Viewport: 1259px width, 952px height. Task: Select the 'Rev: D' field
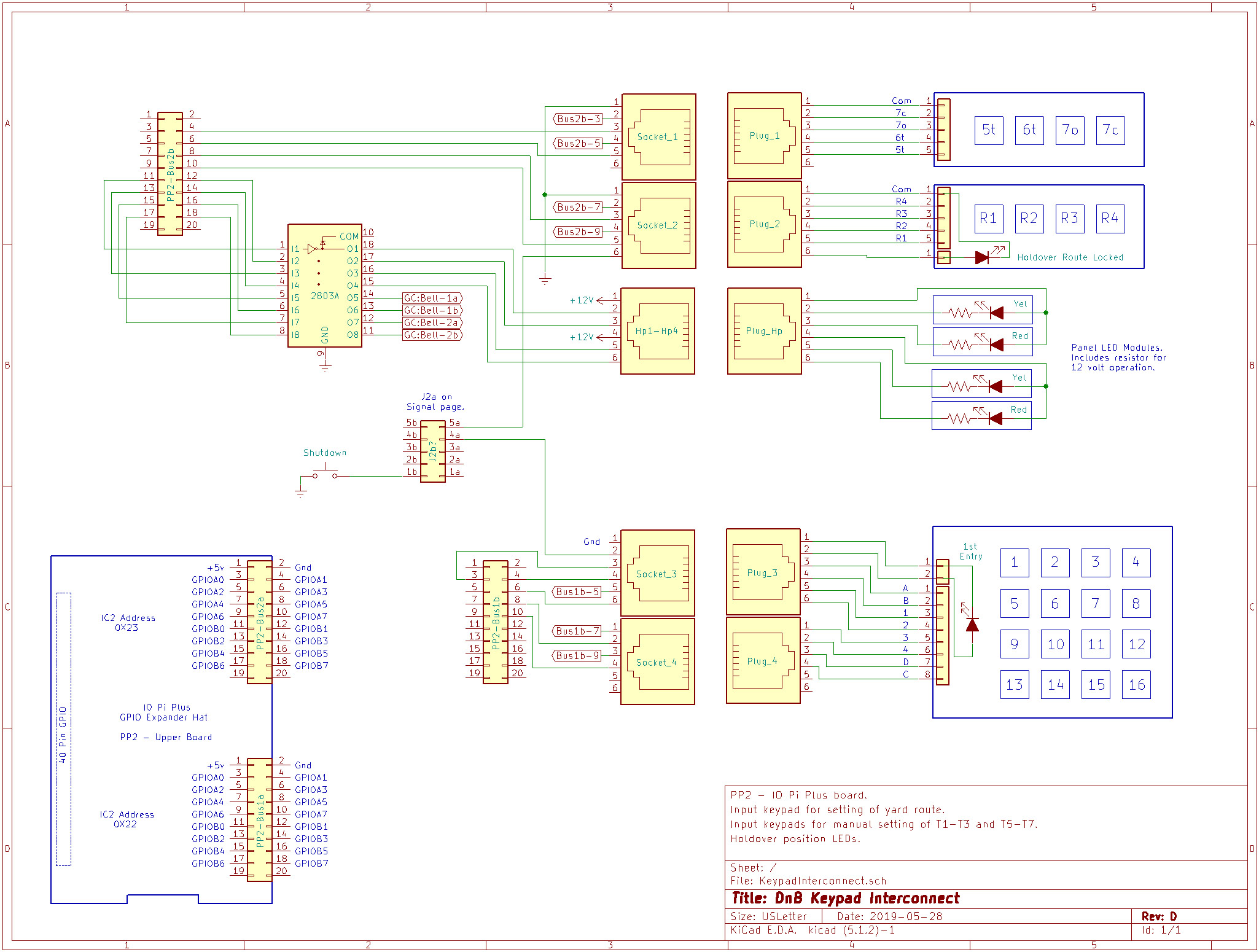pos(1160,916)
